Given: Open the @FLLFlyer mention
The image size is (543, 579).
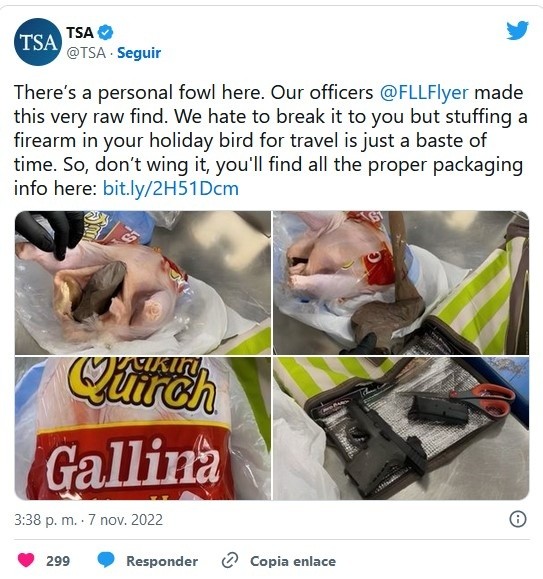Looking at the screenshot, I should click(x=424, y=92).
